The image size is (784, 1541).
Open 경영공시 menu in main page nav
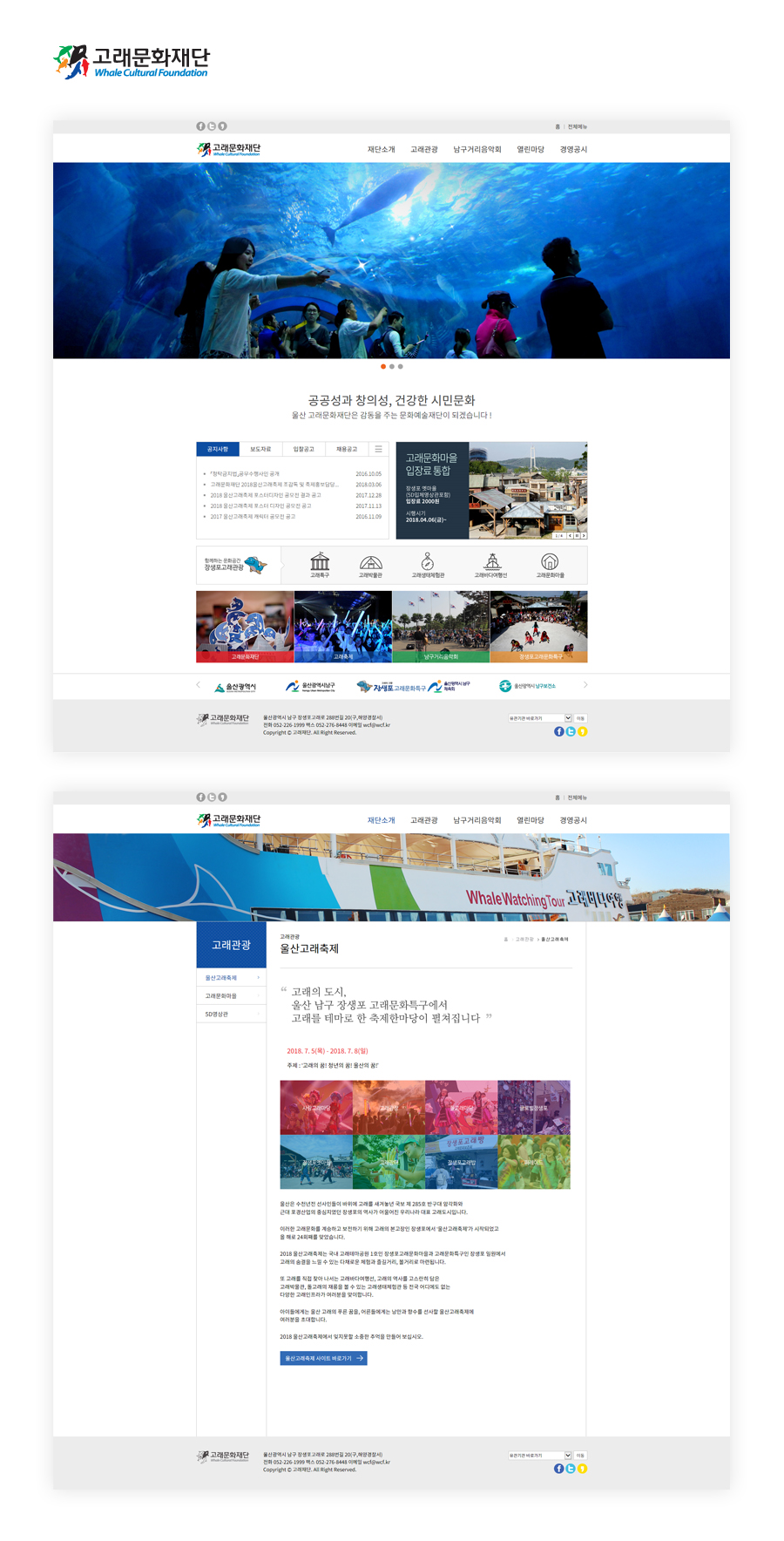[573, 149]
